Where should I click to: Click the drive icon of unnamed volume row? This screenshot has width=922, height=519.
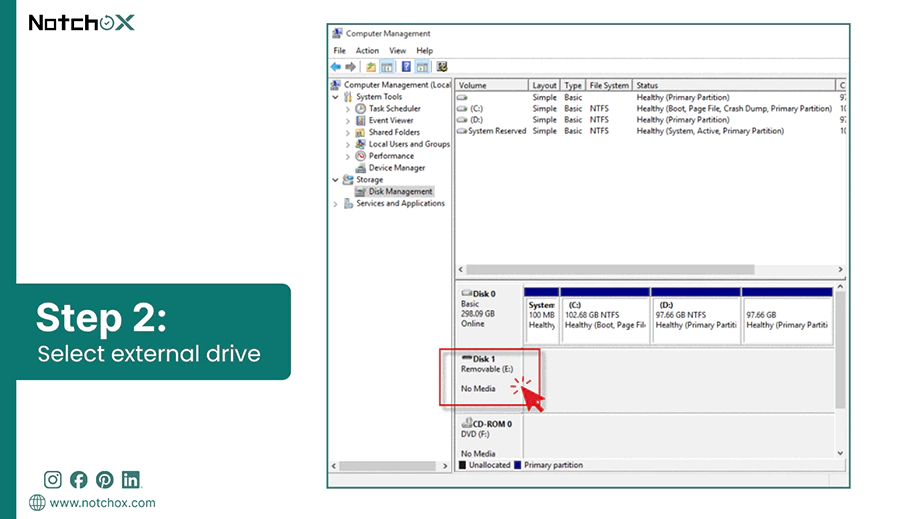coord(463,98)
